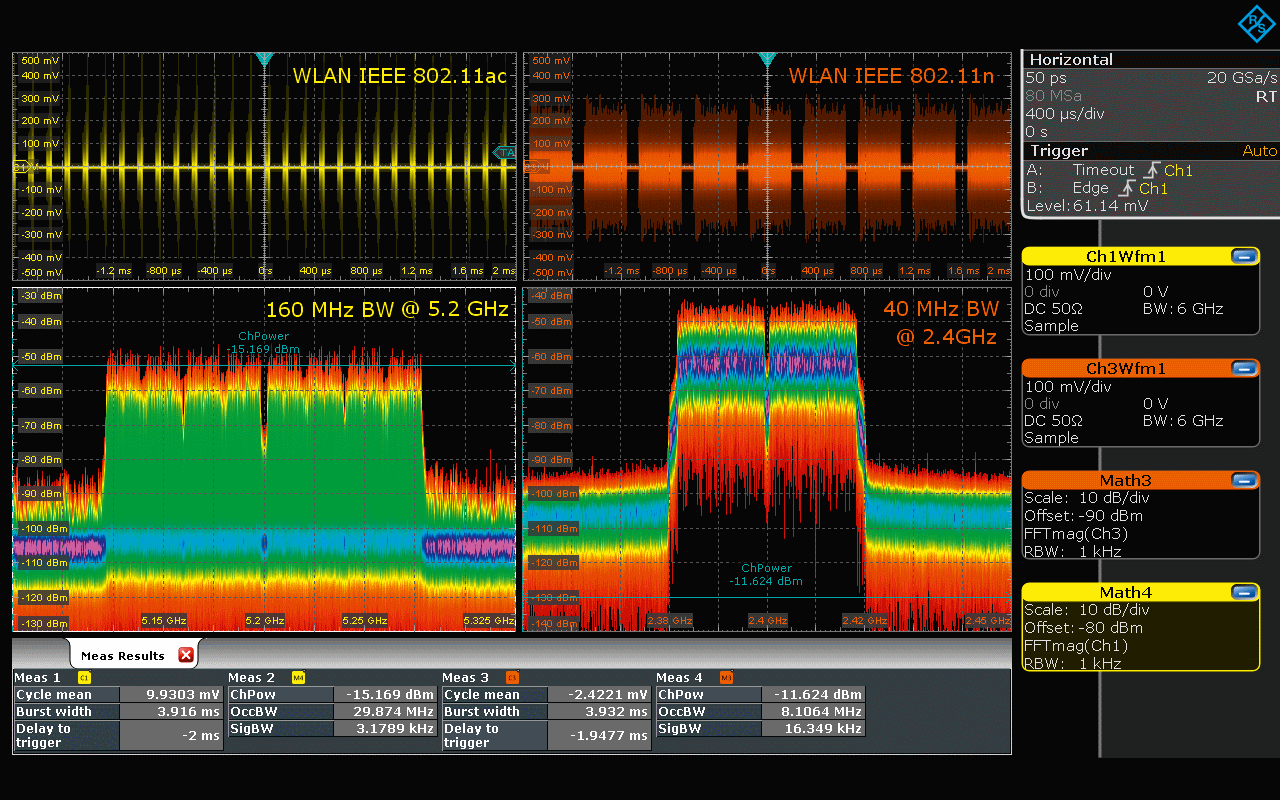Click the C3 source badge next to Meas 3
Screen dimensions: 1280x800
pyautogui.click(x=513, y=678)
